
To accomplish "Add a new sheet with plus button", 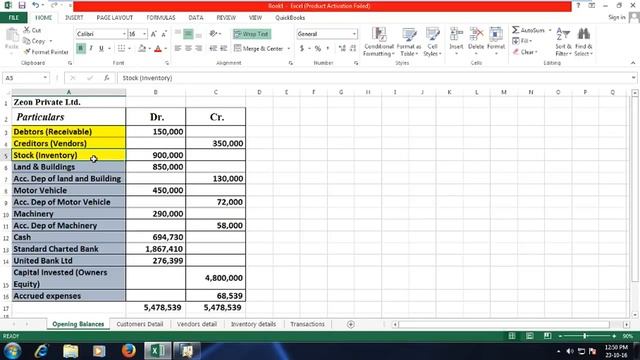I will tap(350, 324).
